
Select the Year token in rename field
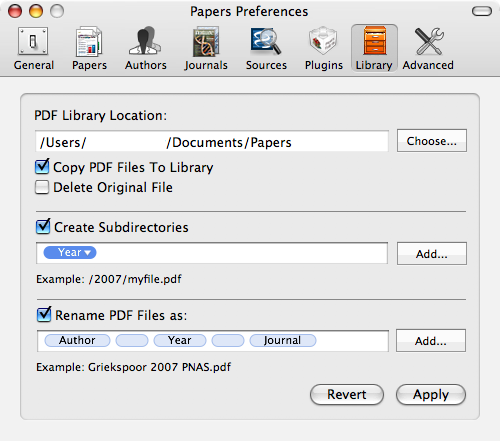pos(180,341)
